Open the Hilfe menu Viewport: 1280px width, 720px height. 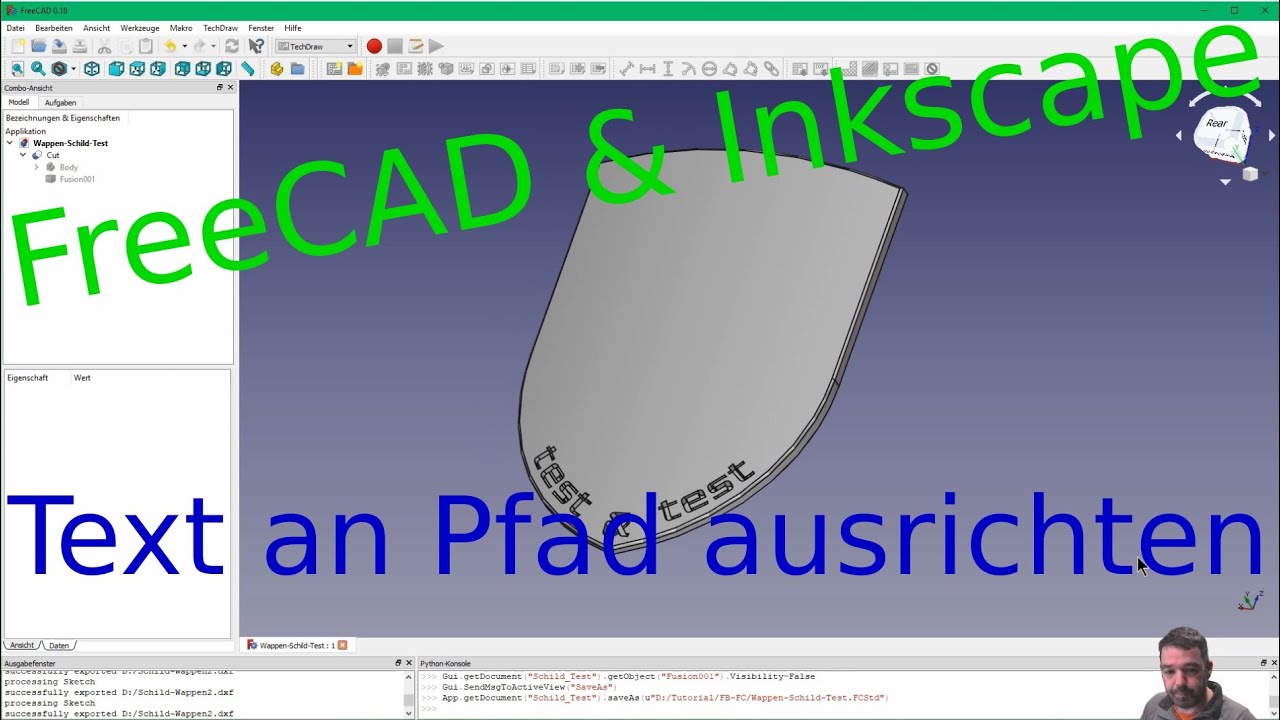[x=293, y=28]
